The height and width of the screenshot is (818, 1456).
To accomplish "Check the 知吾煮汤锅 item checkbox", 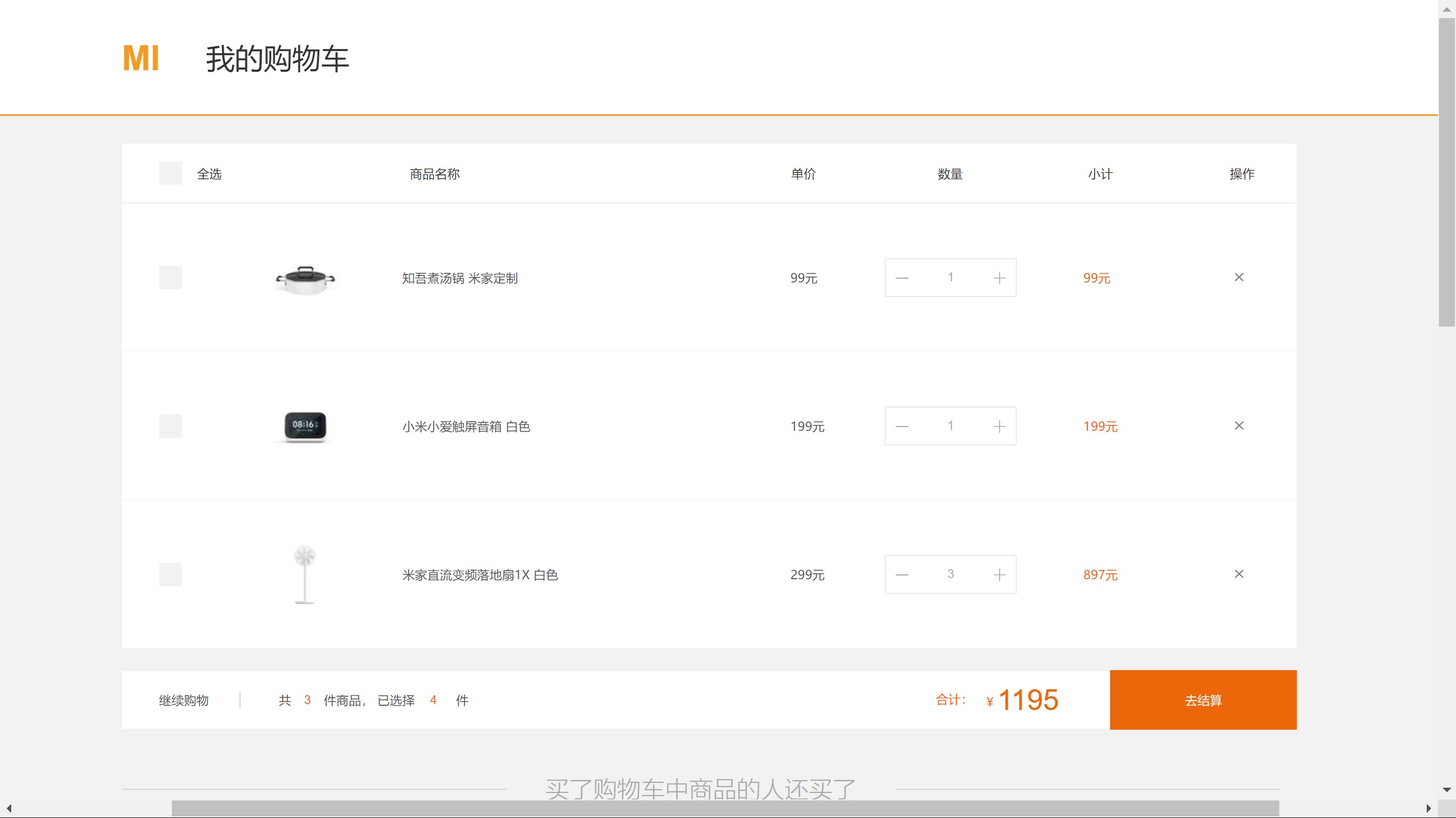I will (x=170, y=278).
